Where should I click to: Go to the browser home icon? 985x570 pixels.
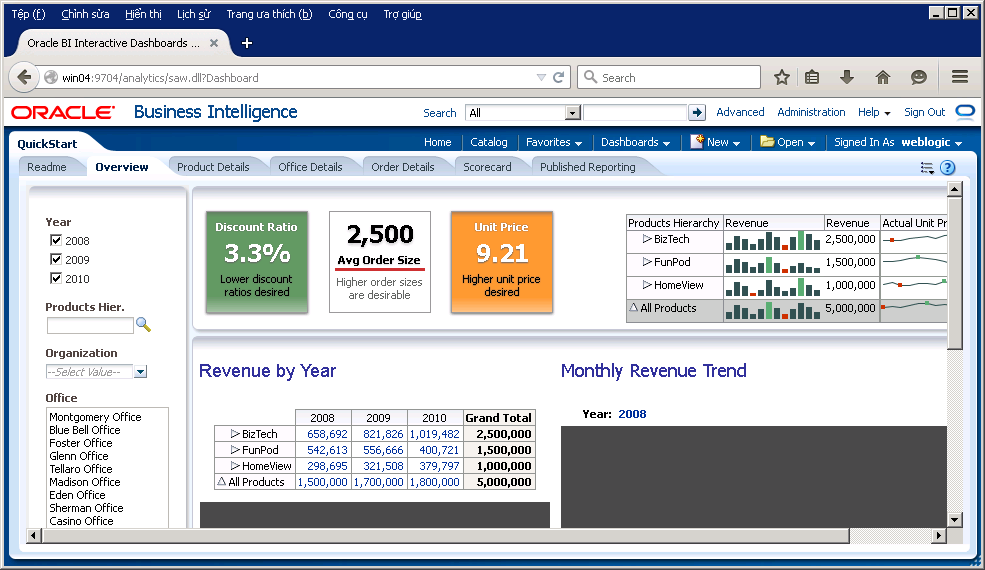pos(883,77)
